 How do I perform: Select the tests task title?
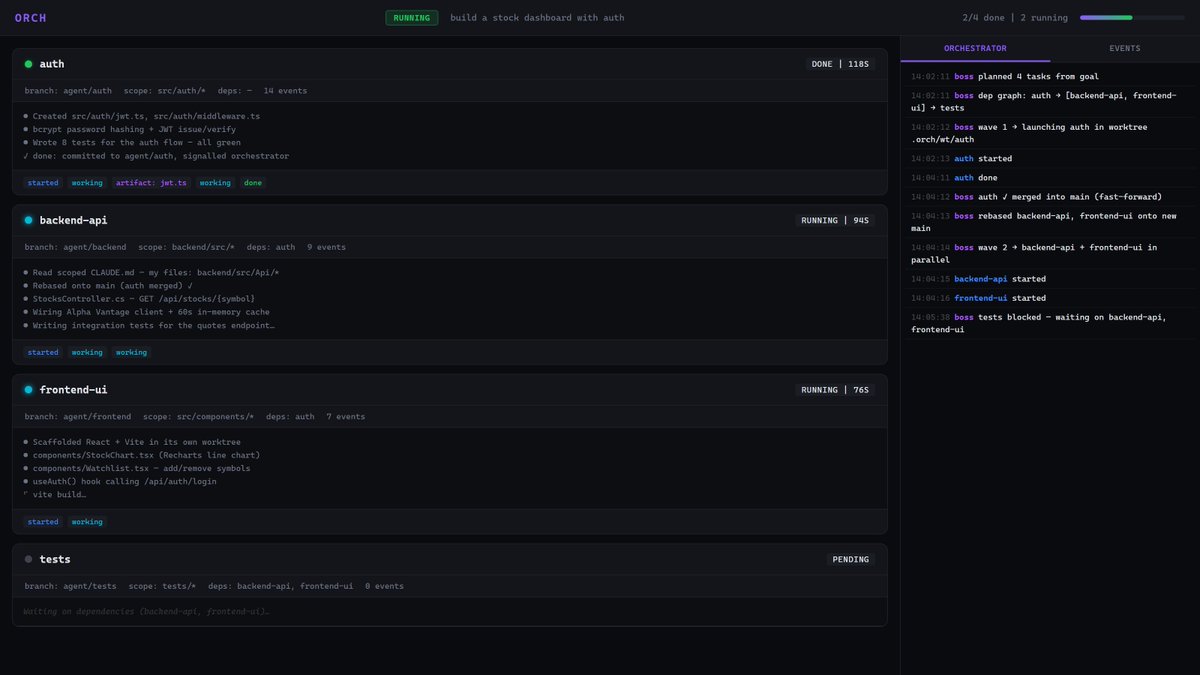[55, 559]
